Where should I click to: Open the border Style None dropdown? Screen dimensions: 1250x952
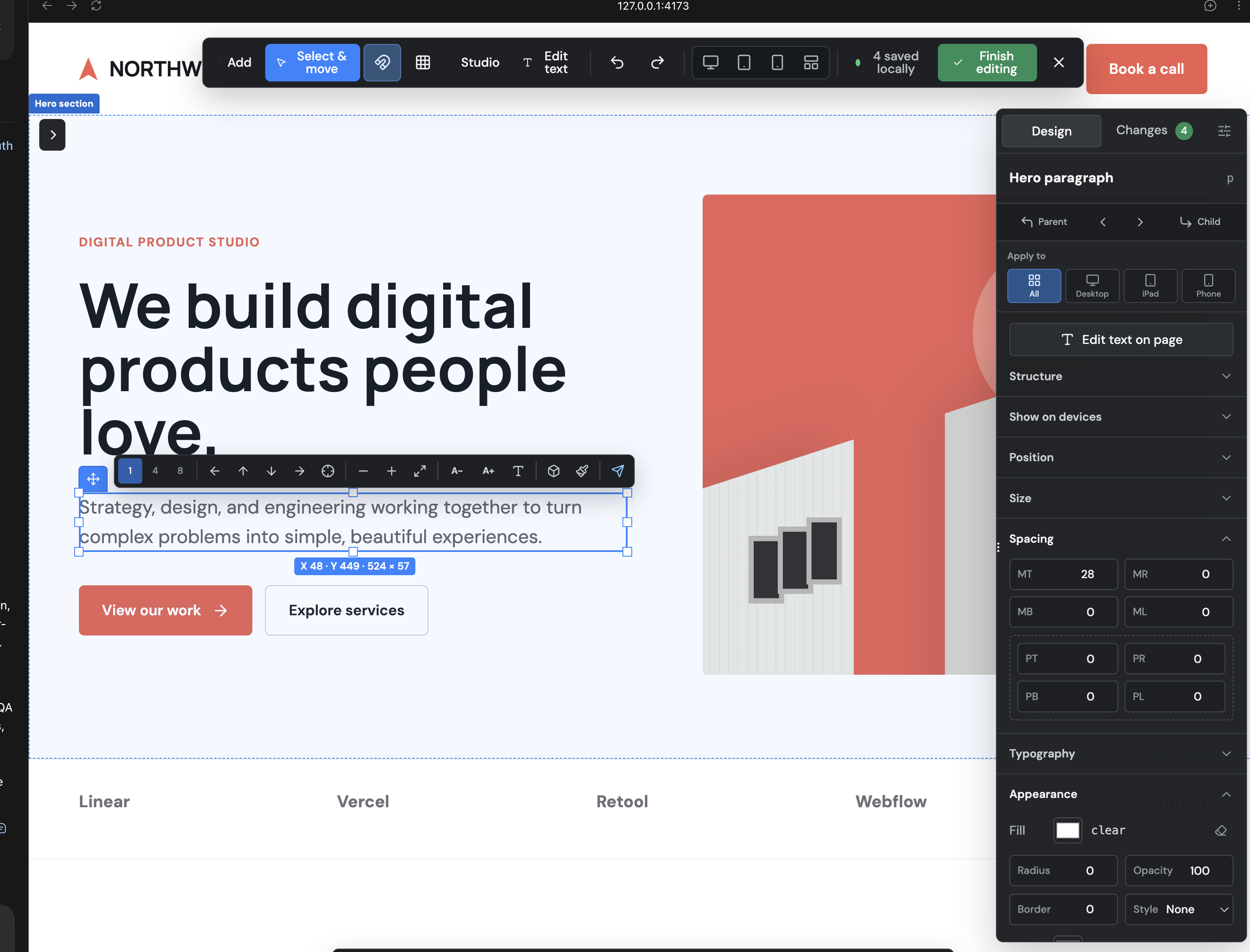[x=1179, y=909]
